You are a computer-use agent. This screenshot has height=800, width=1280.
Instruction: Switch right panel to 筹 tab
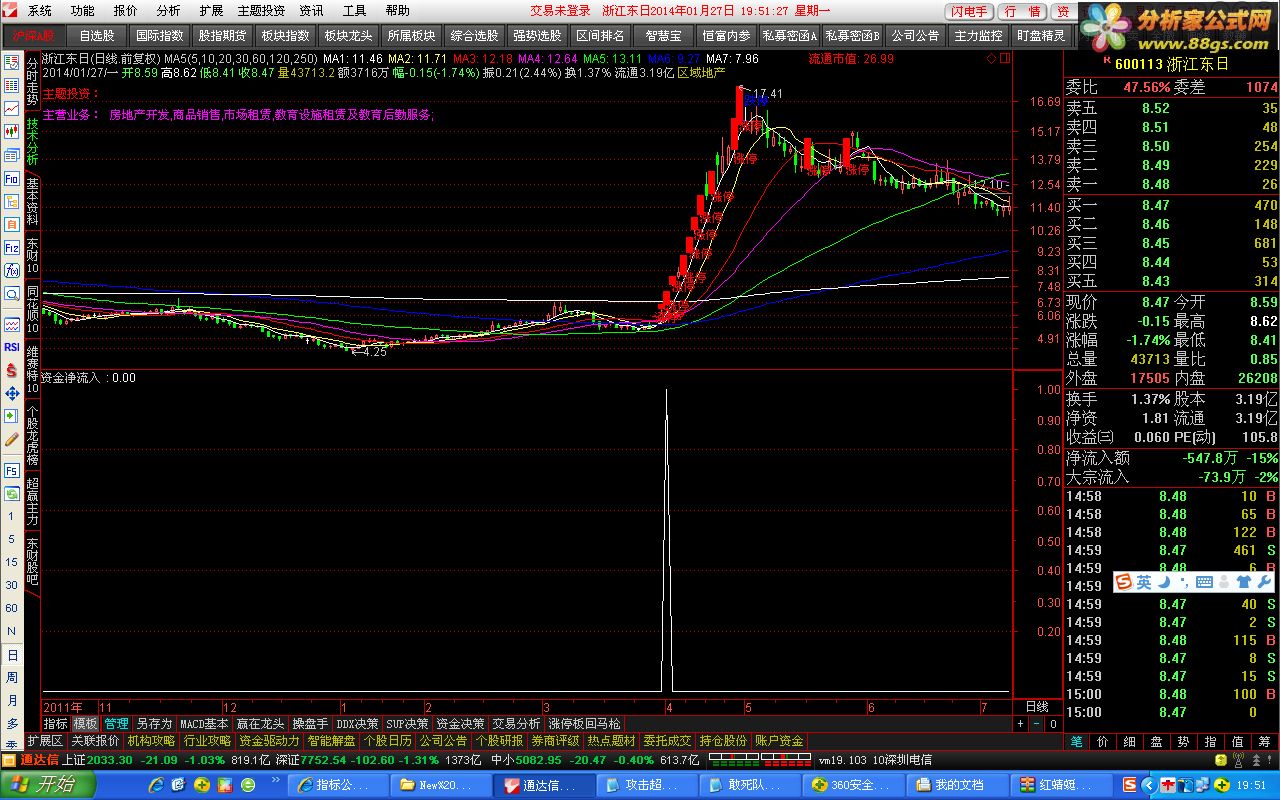click(1264, 741)
